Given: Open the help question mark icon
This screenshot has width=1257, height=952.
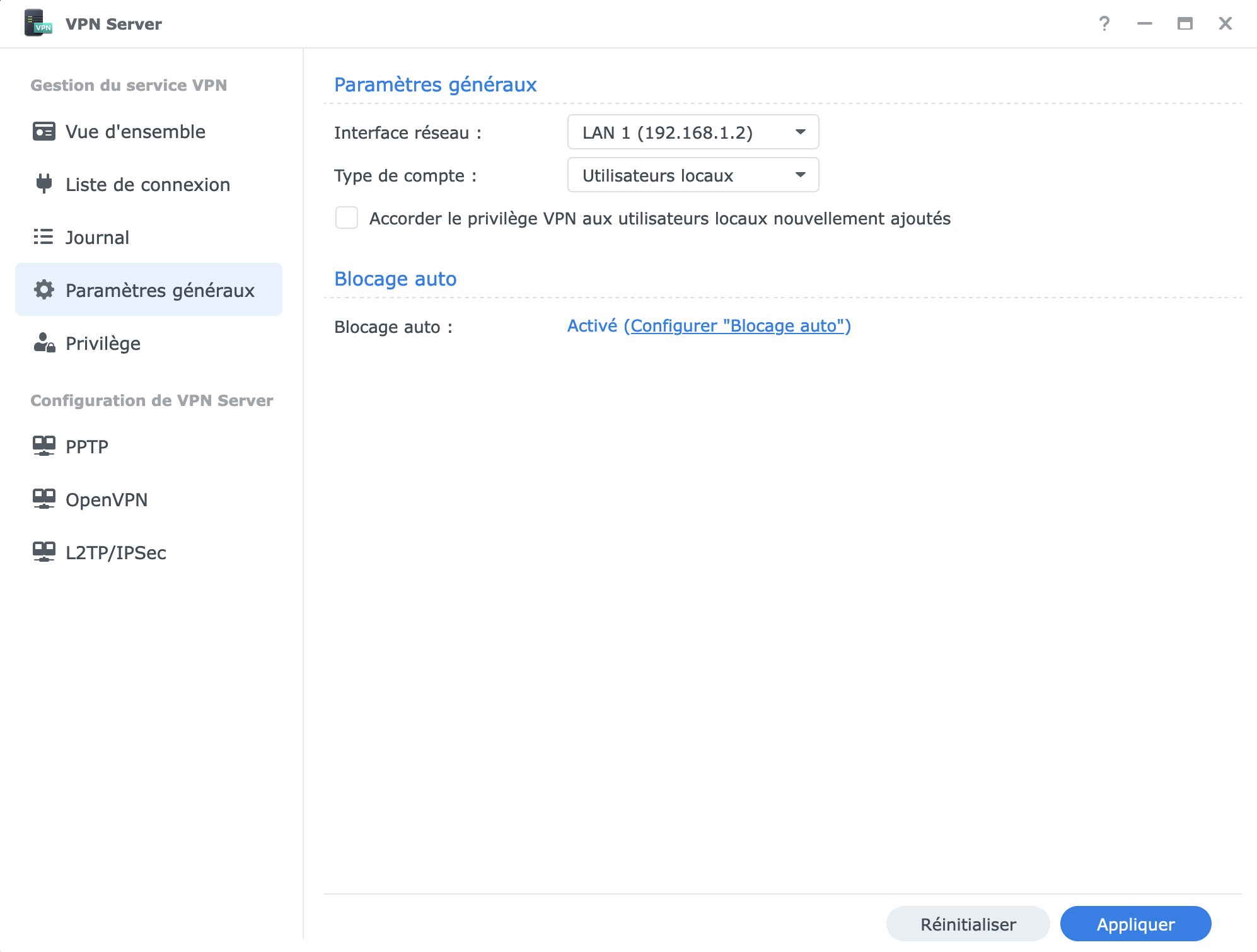Looking at the screenshot, I should point(1104,23).
